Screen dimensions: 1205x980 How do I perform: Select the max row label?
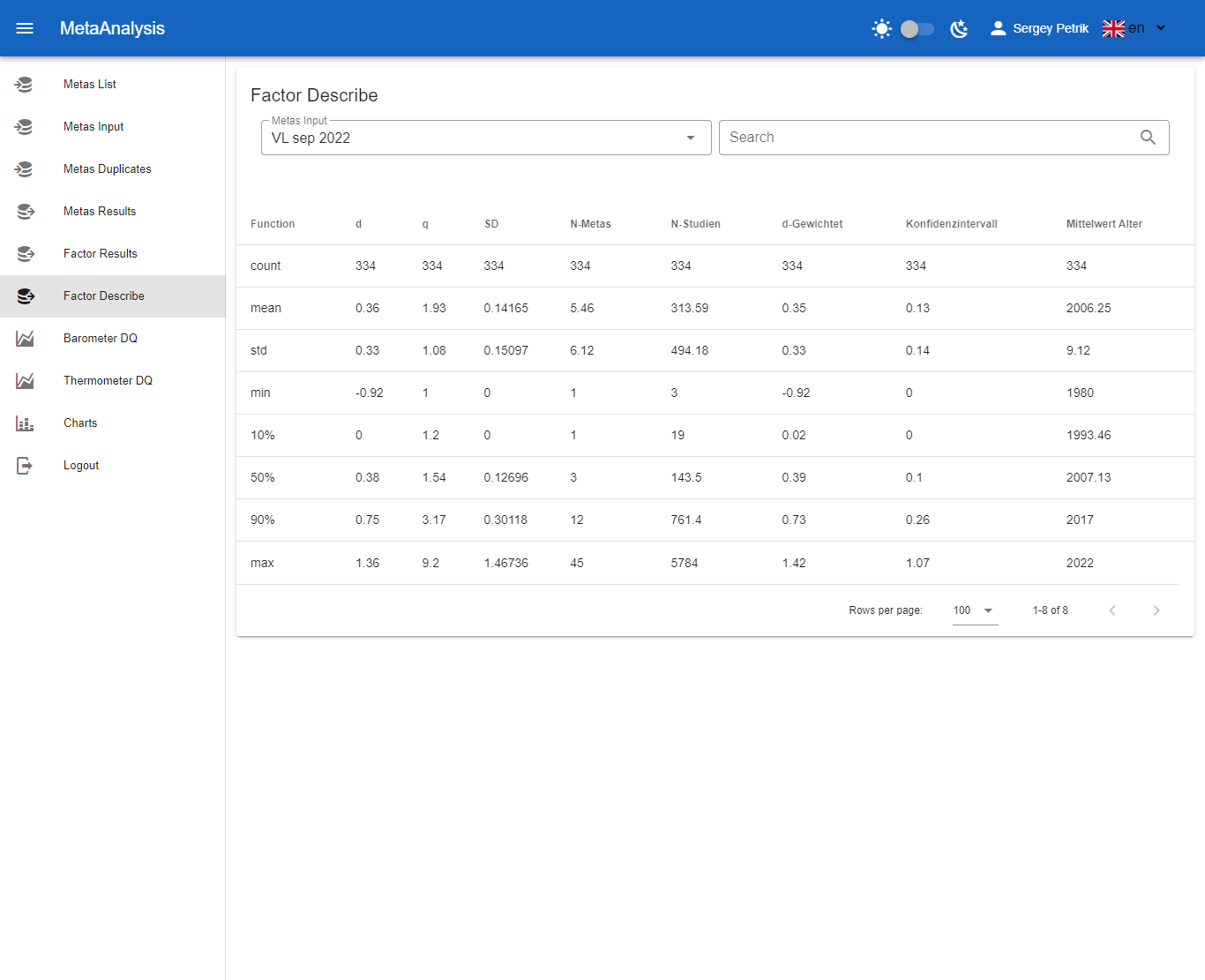click(x=262, y=563)
